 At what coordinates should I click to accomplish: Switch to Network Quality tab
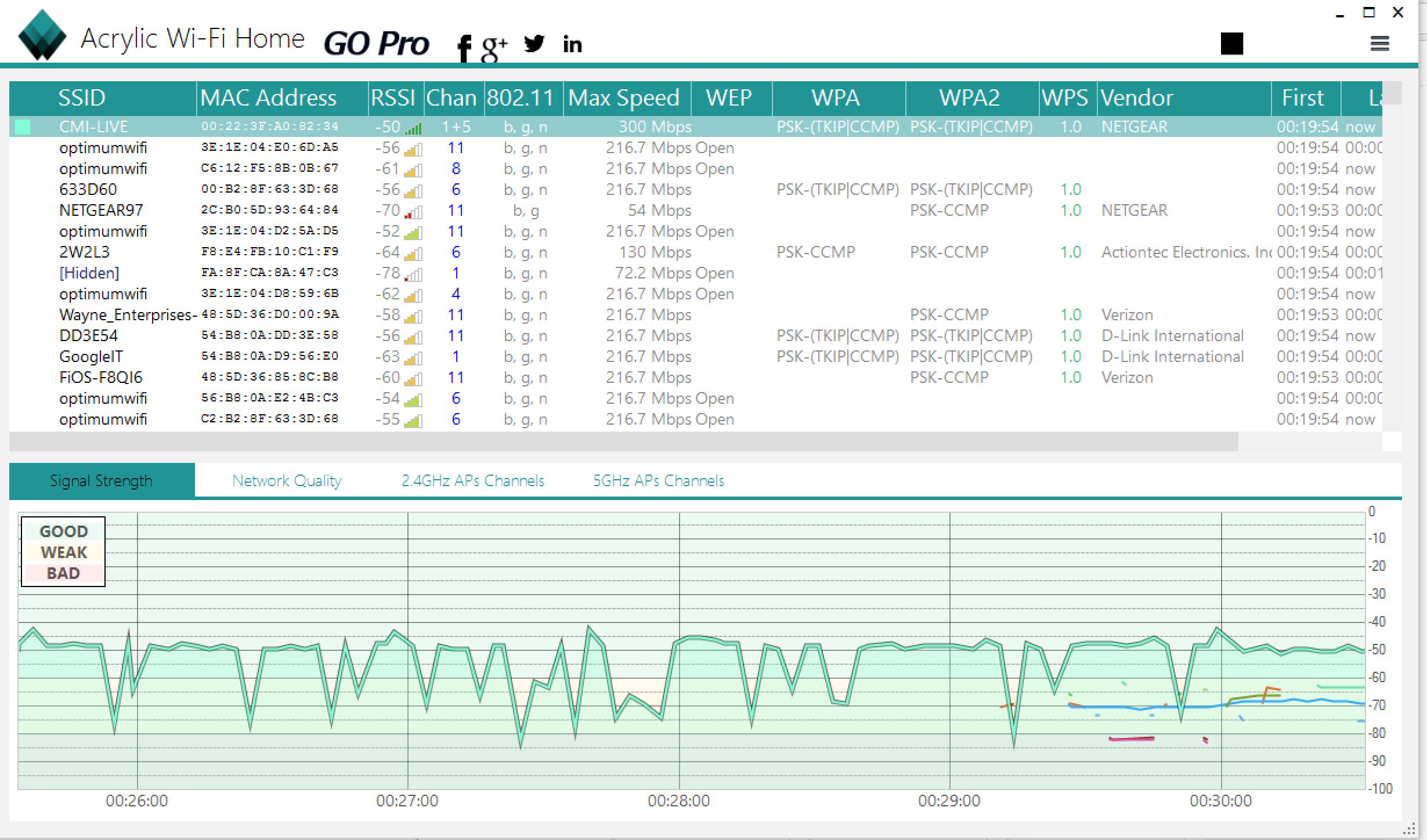click(x=287, y=480)
